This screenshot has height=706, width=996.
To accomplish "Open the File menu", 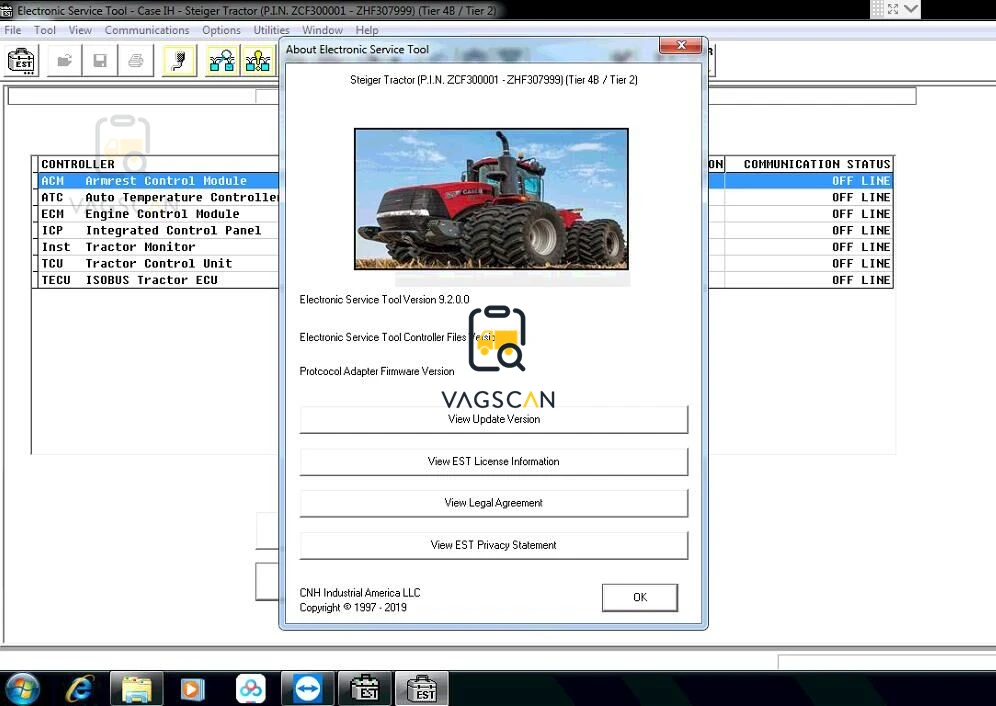I will click(13, 30).
